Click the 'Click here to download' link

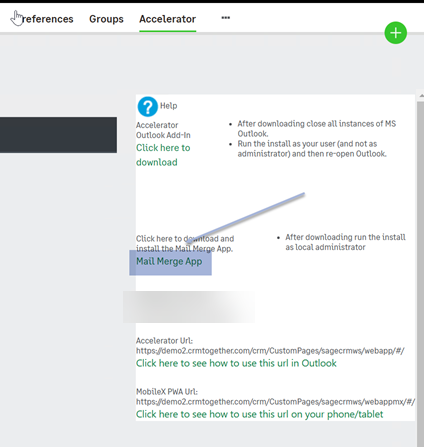coord(163,155)
